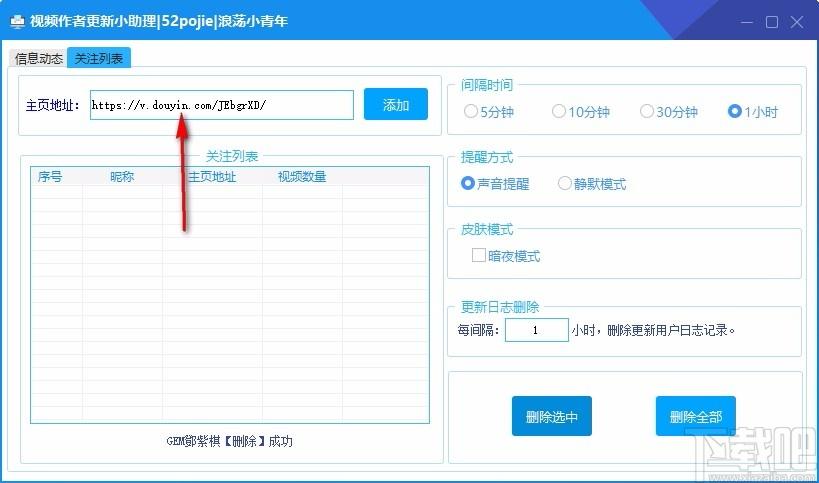Screen dimensions: 819x483
Task: Close the 视频作者更新小助理 window
Action: (797, 22)
